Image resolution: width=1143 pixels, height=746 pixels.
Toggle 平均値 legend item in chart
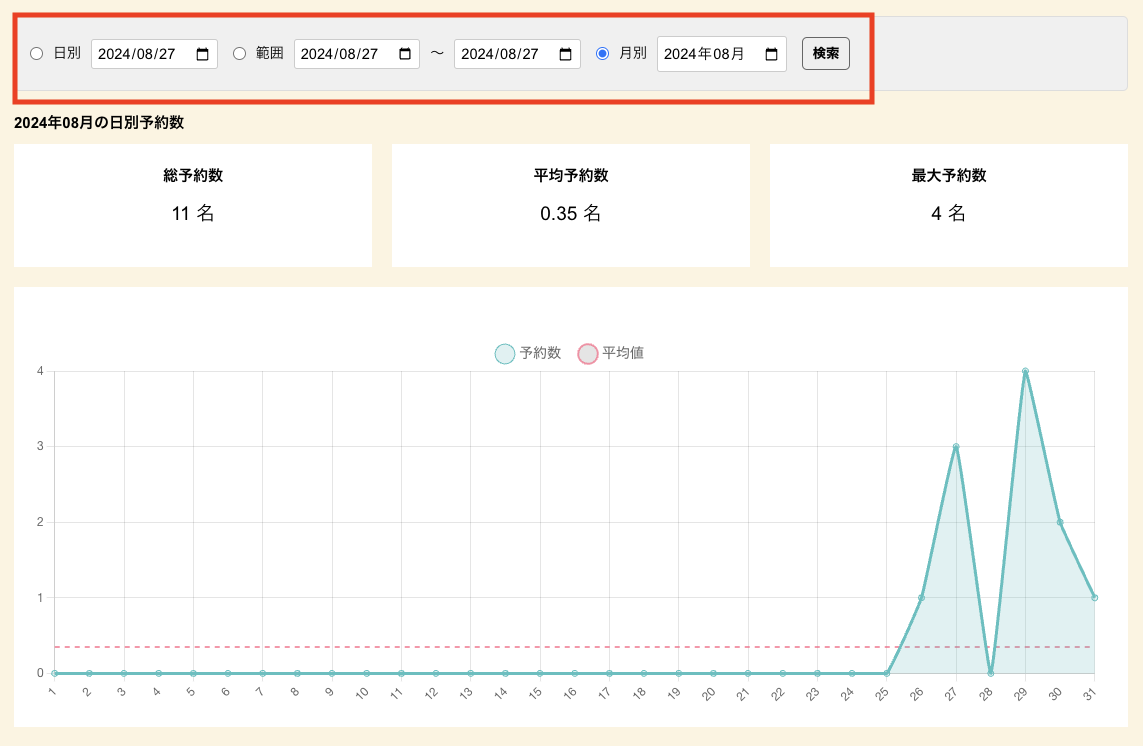(611, 354)
